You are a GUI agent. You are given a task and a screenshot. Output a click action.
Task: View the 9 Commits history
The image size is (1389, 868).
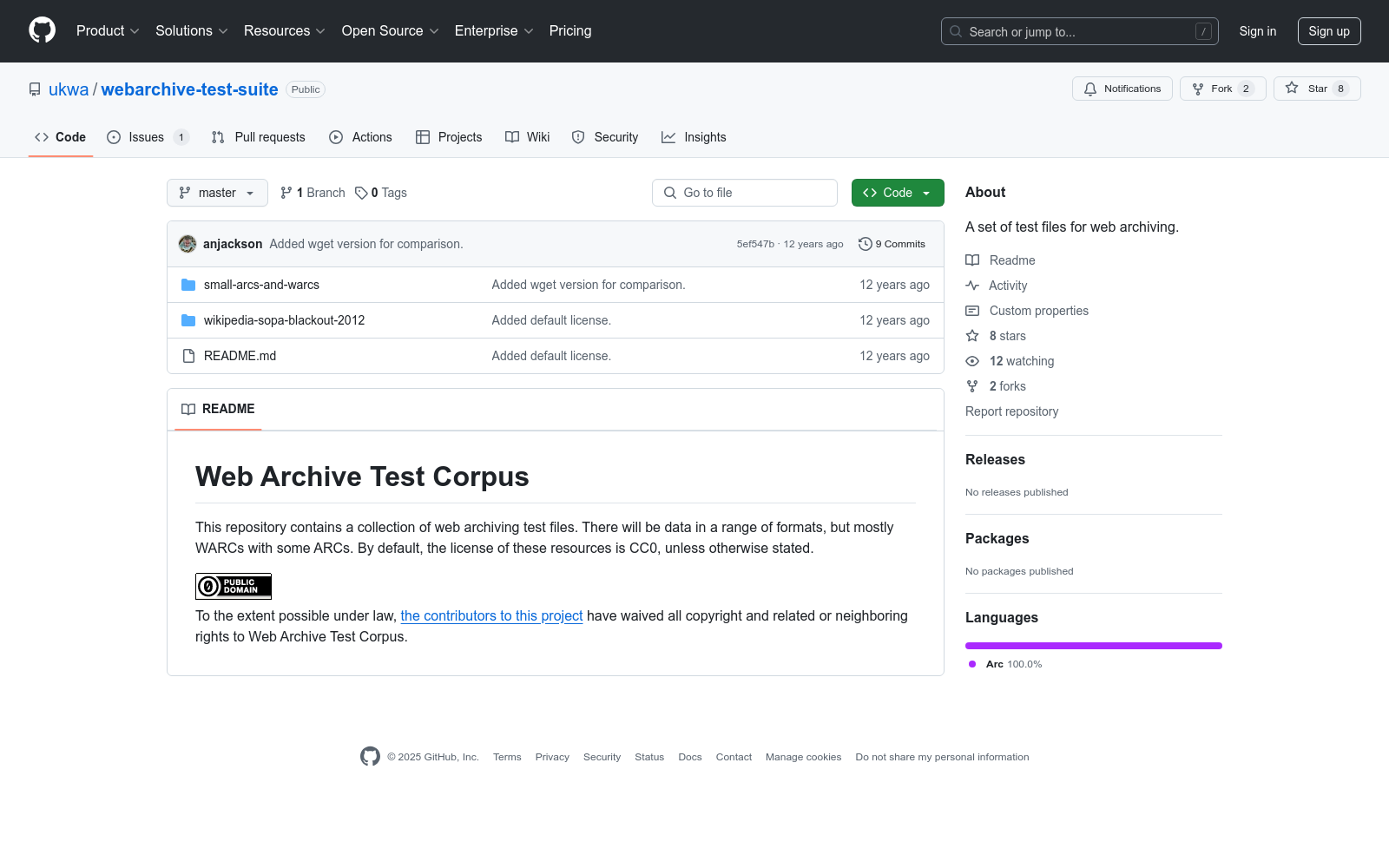[892, 244]
